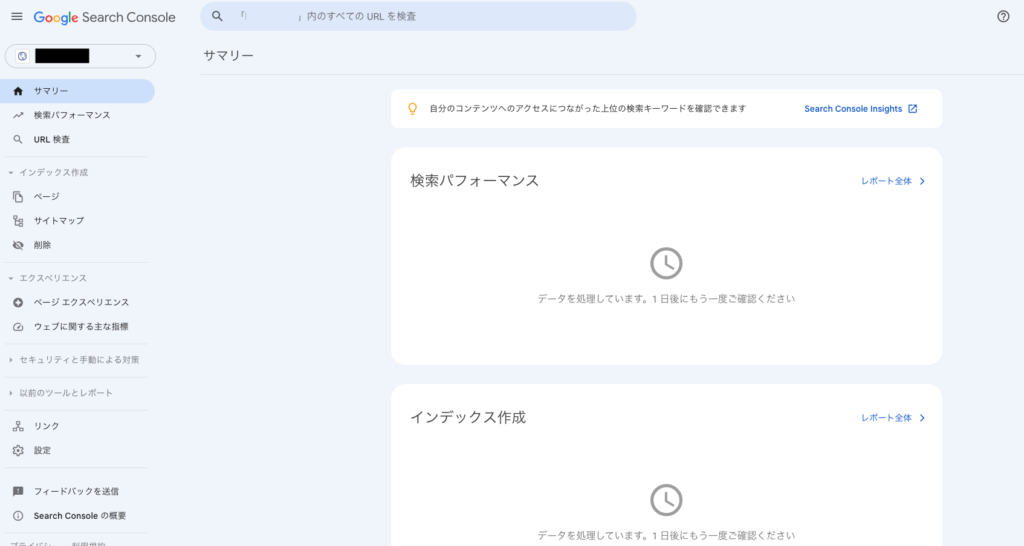Click the pages icon beside ページ
This screenshot has height=546, width=1024.
coord(18,197)
